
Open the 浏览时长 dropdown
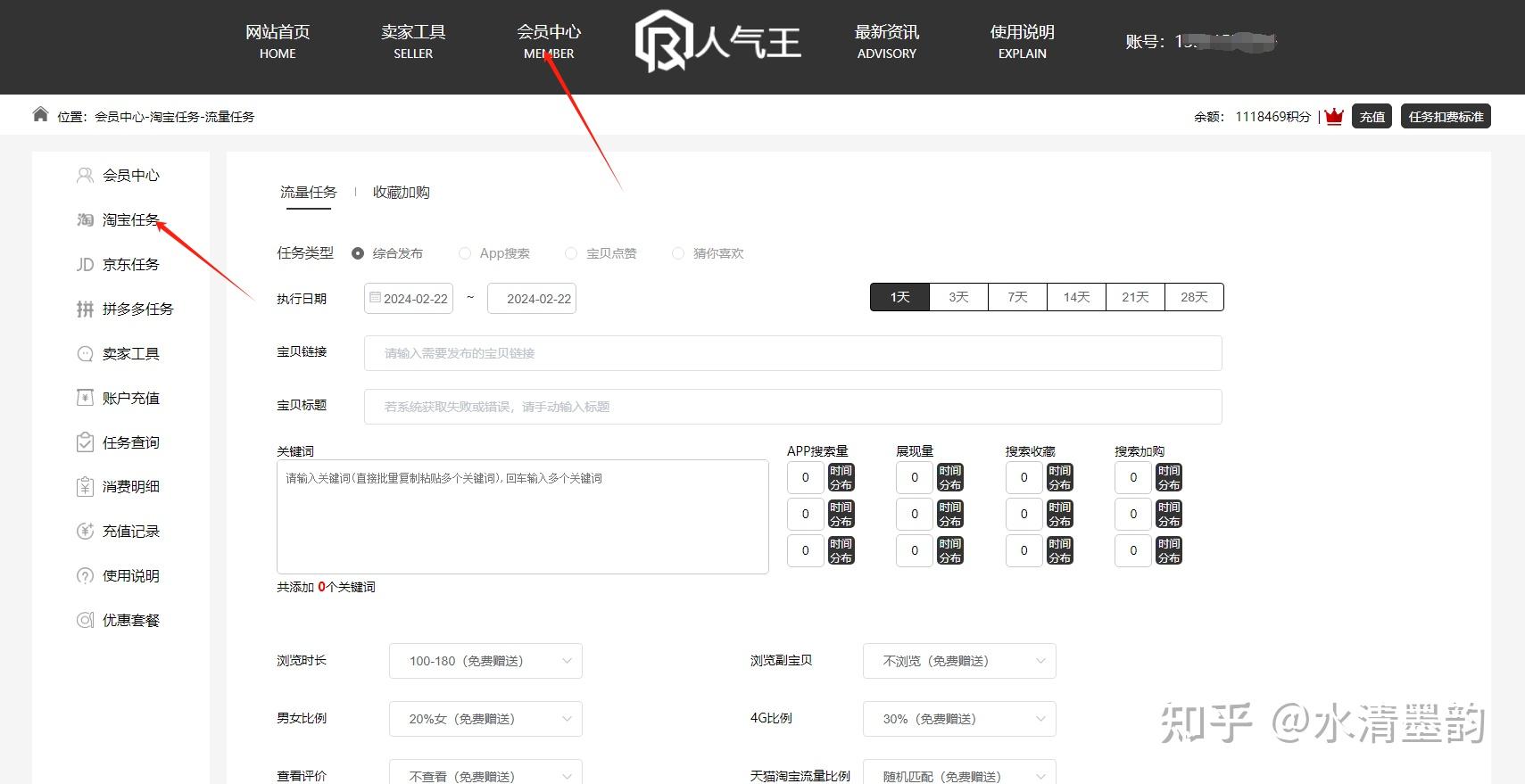(x=485, y=661)
